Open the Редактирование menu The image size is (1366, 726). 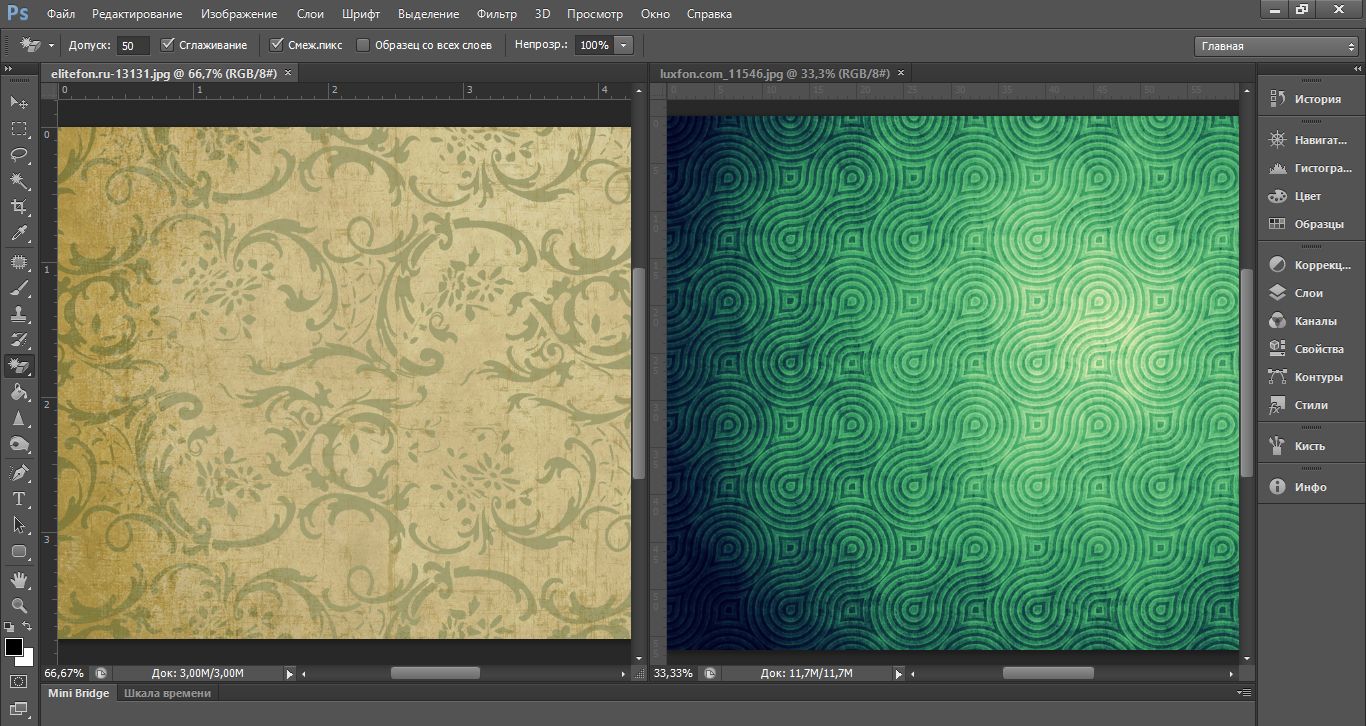(x=137, y=14)
